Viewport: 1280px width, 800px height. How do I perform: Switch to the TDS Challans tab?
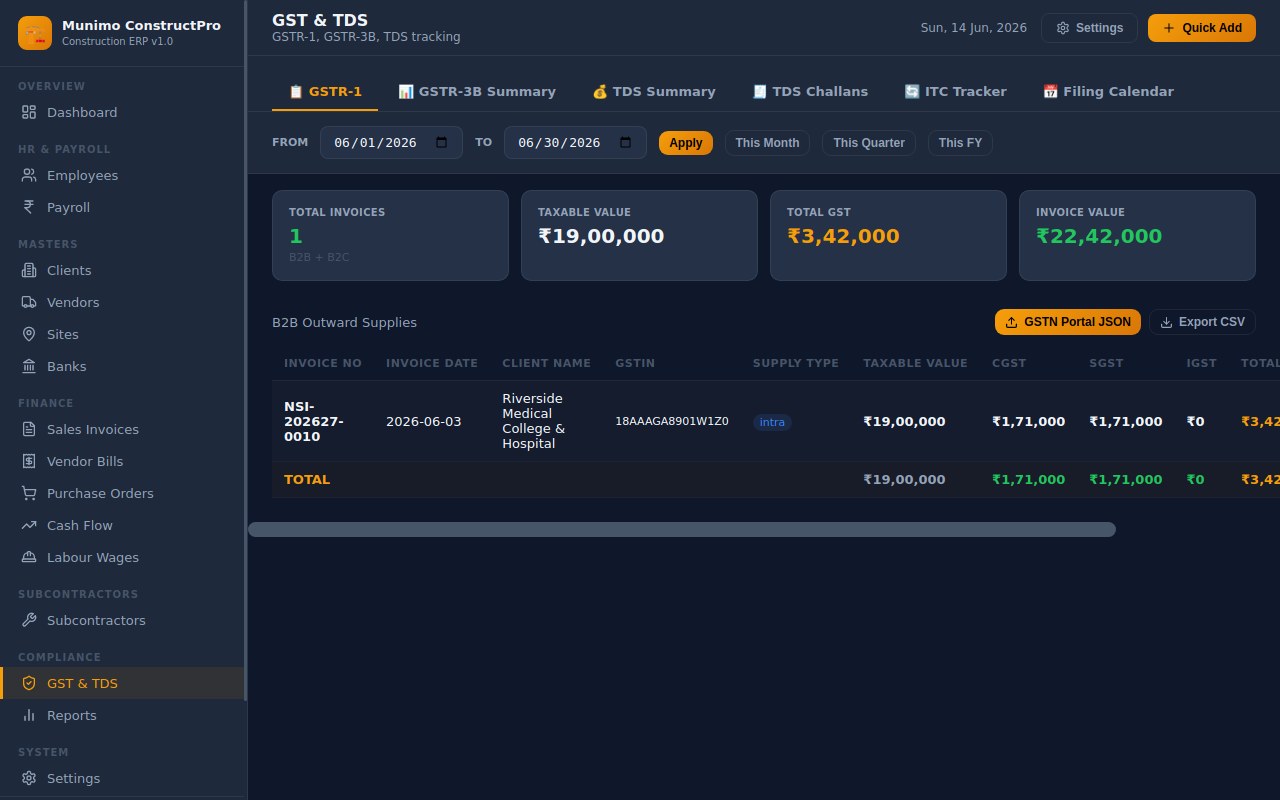(810, 91)
